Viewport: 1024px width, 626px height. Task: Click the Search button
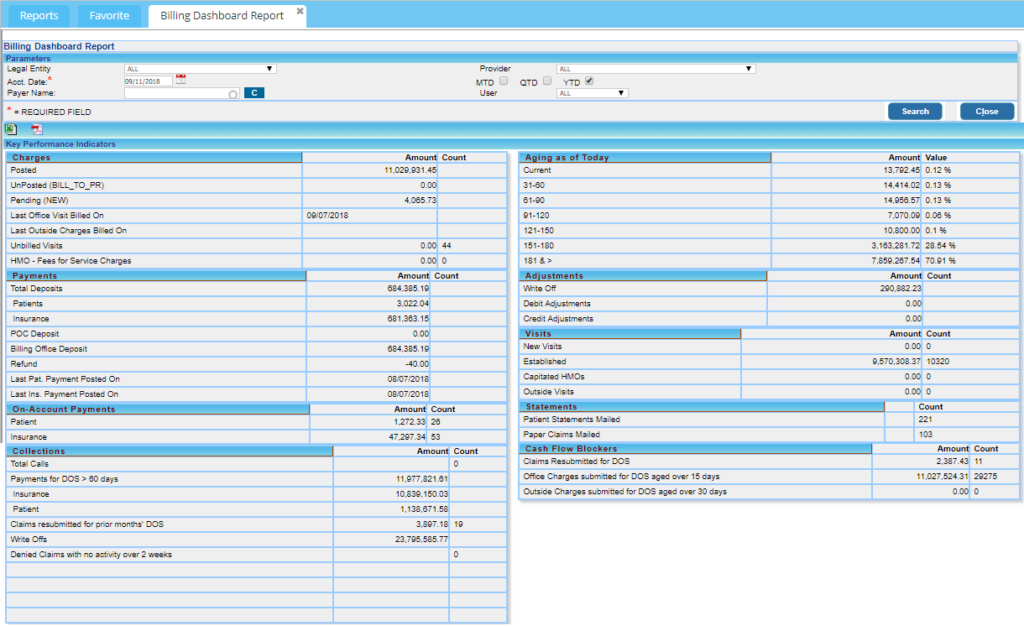click(914, 112)
